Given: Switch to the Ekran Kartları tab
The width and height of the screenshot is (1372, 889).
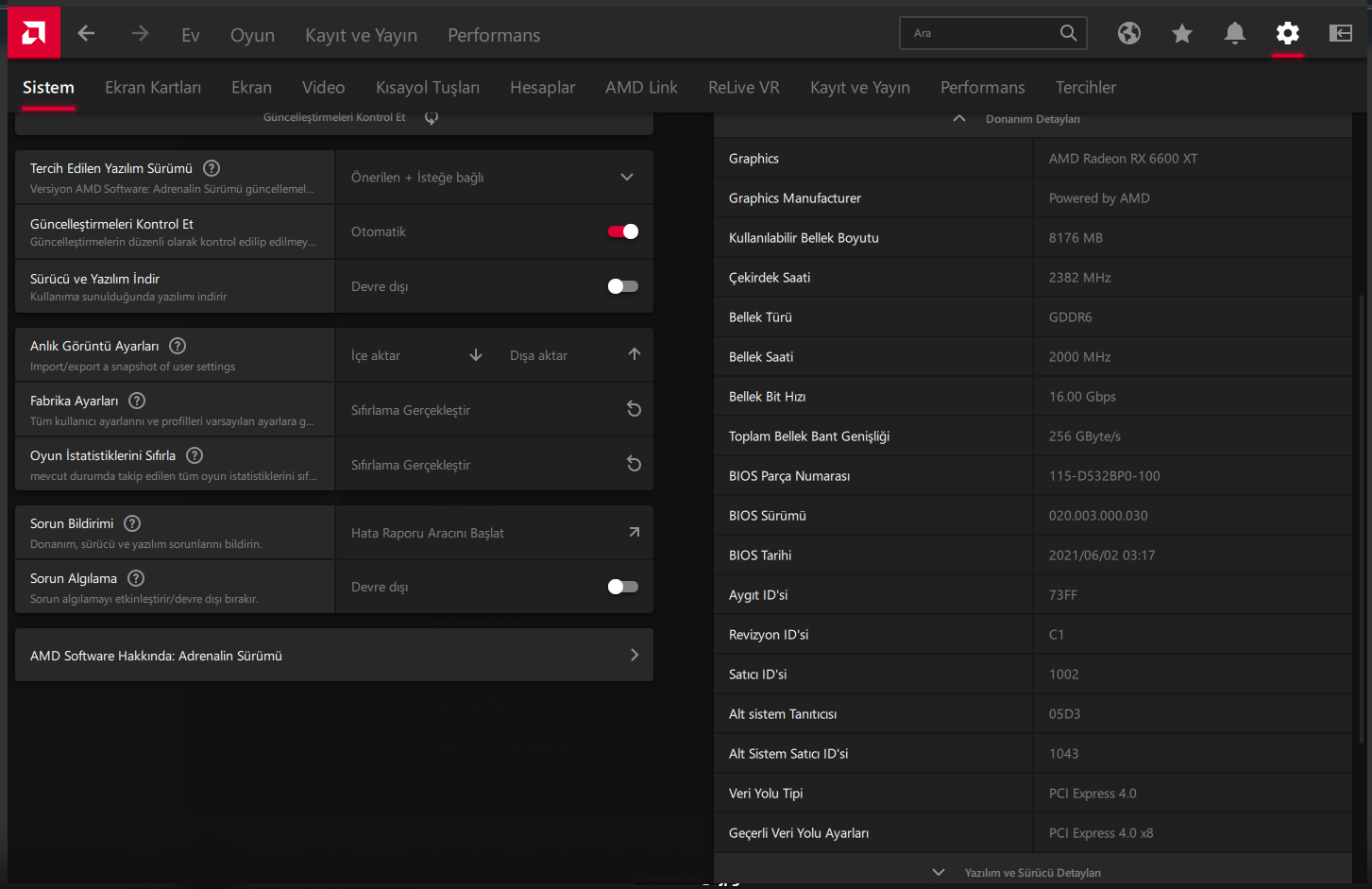Looking at the screenshot, I should coord(153,88).
